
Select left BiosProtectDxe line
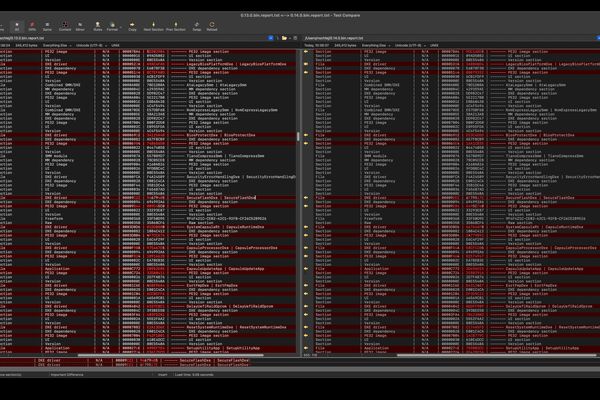click(x=148, y=135)
